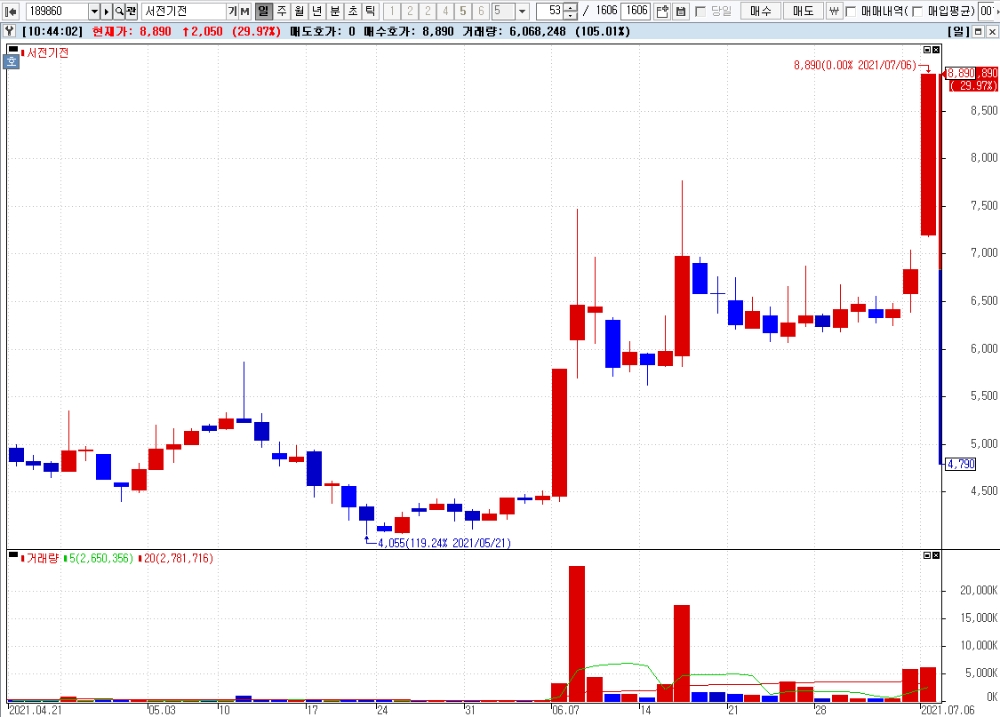Toggle the 당일 checkbox
The height and width of the screenshot is (717, 1000).
point(700,11)
